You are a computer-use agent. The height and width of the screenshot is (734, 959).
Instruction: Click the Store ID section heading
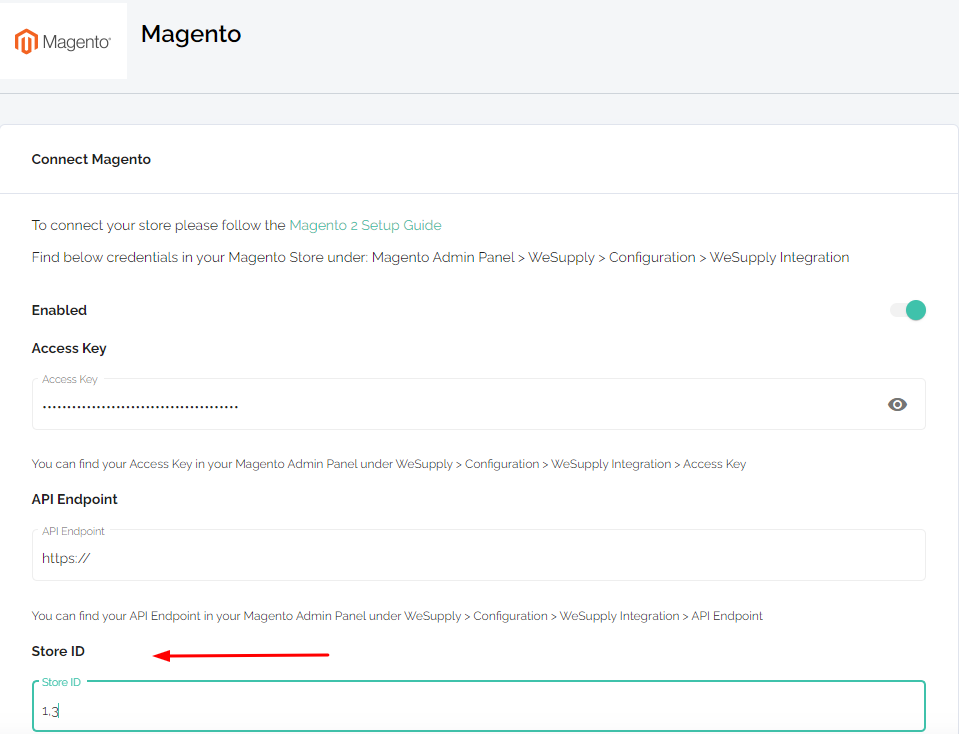[58, 651]
